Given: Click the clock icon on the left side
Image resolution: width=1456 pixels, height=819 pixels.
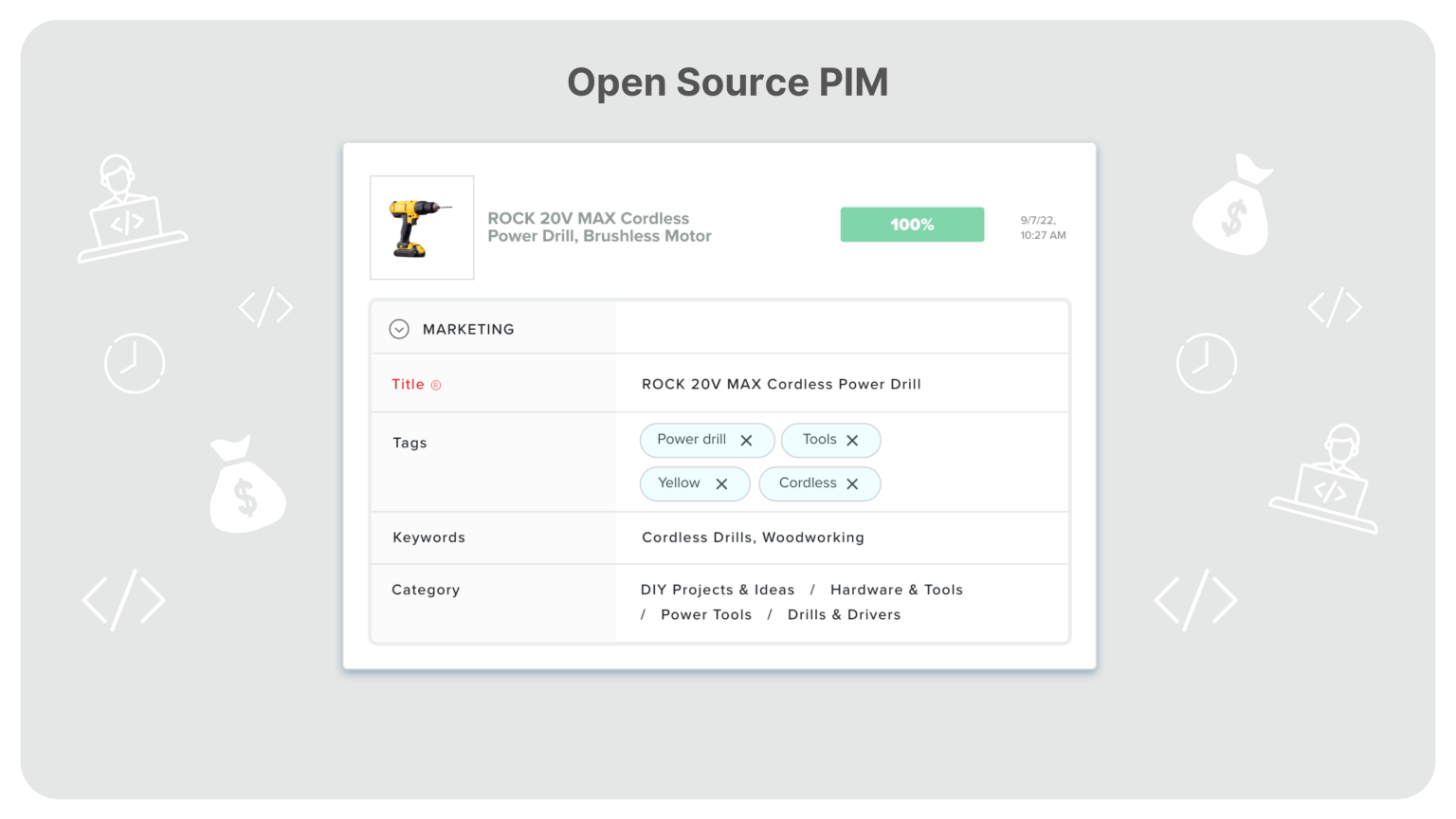Looking at the screenshot, I should coord(135,363).
